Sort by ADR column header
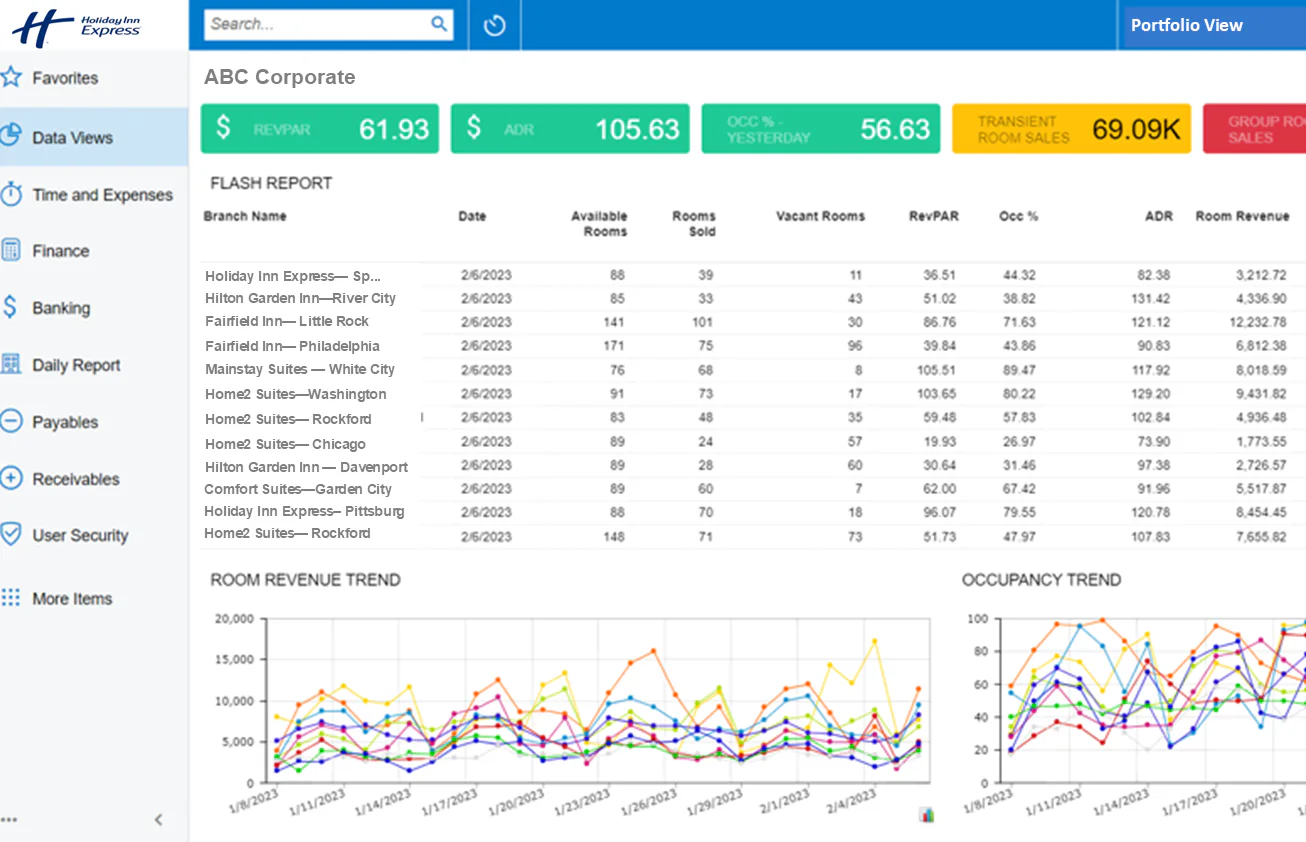Screen dimensions: 1306x842 1159,216
